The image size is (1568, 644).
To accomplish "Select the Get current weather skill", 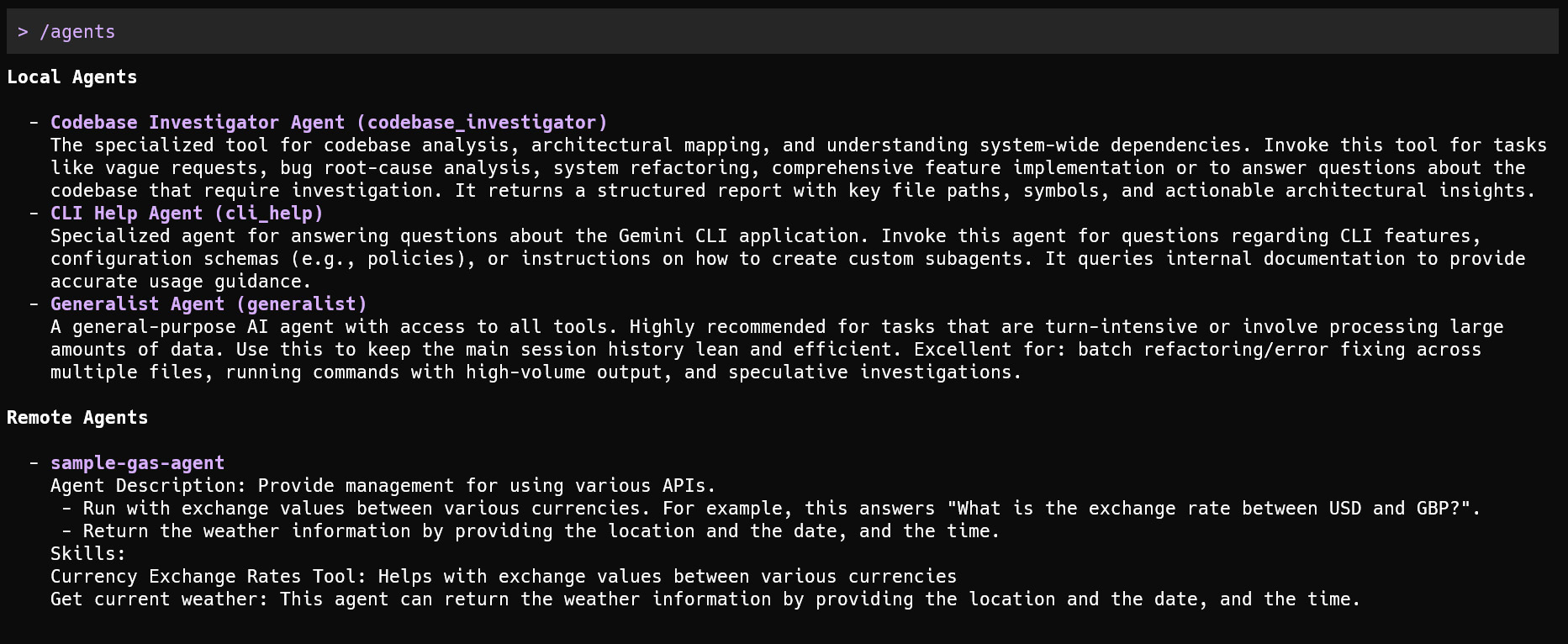I will click(x=705, y=599).
